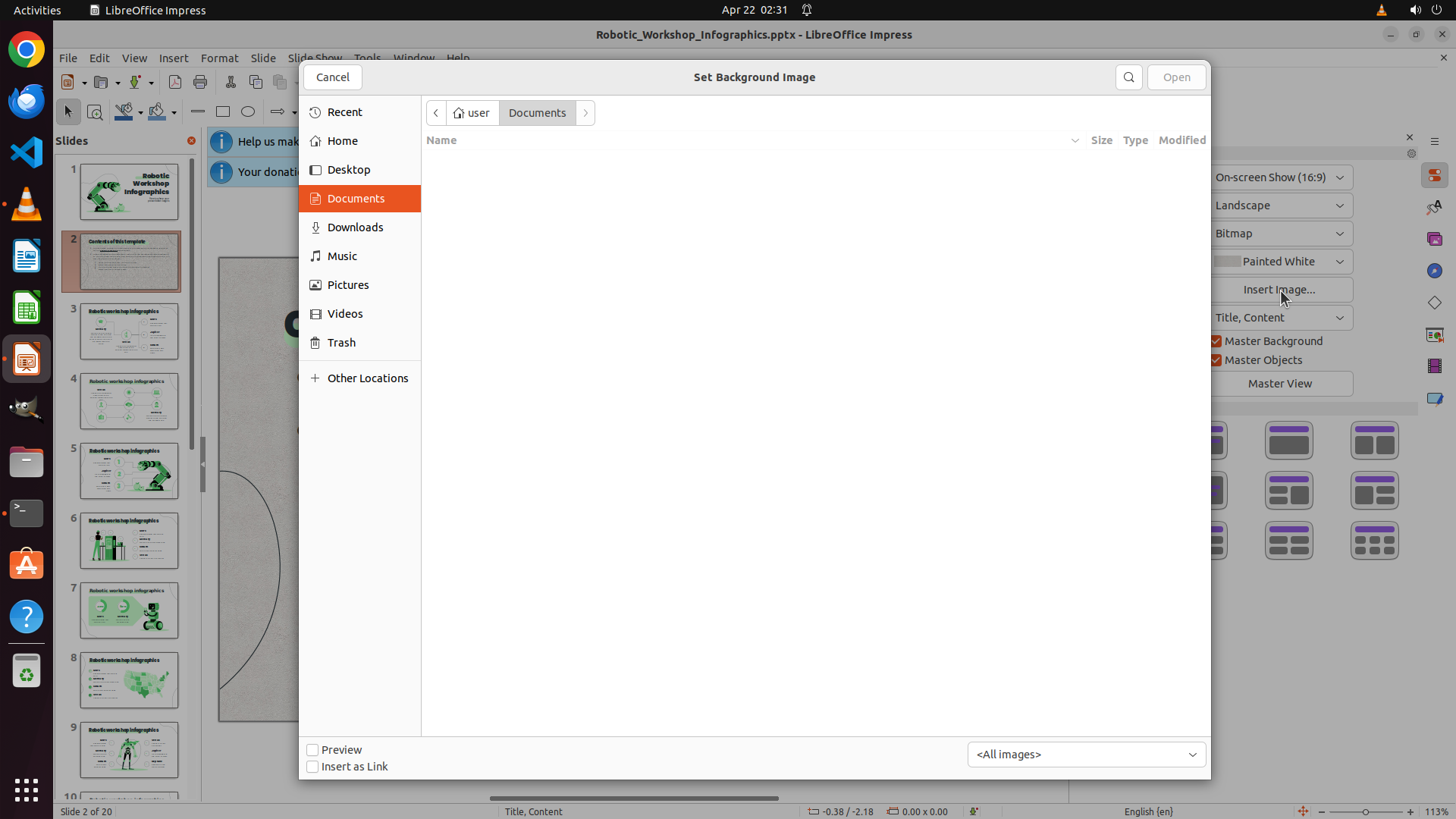
Task: Tick the Insert as Link checkbox
Action: [x=312, y=767]
